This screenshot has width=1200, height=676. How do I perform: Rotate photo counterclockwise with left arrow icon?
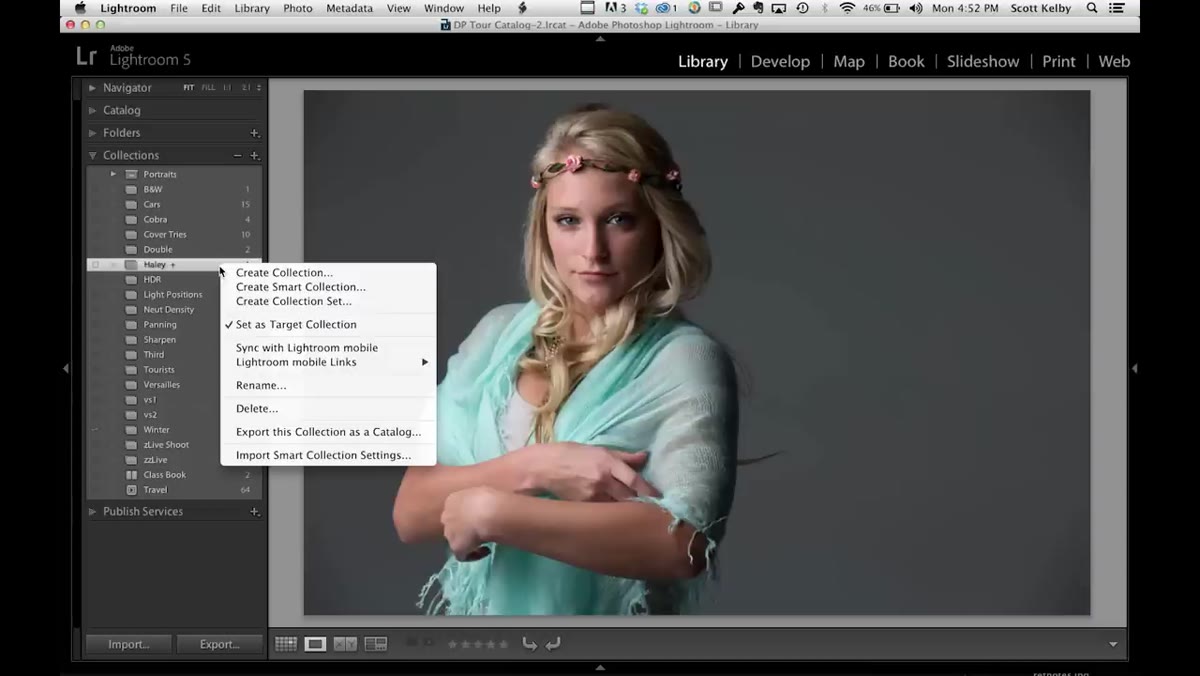530,644
